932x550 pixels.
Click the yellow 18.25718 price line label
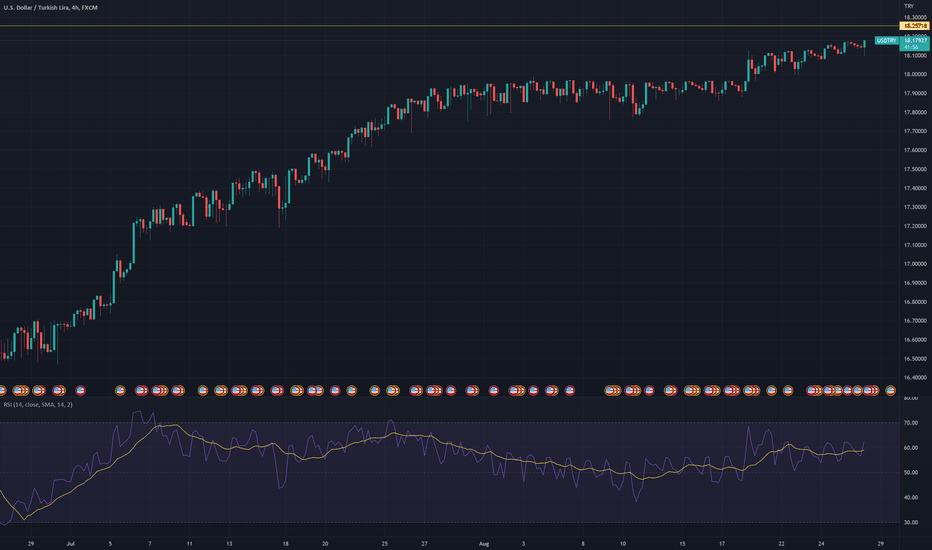[915, 26]
